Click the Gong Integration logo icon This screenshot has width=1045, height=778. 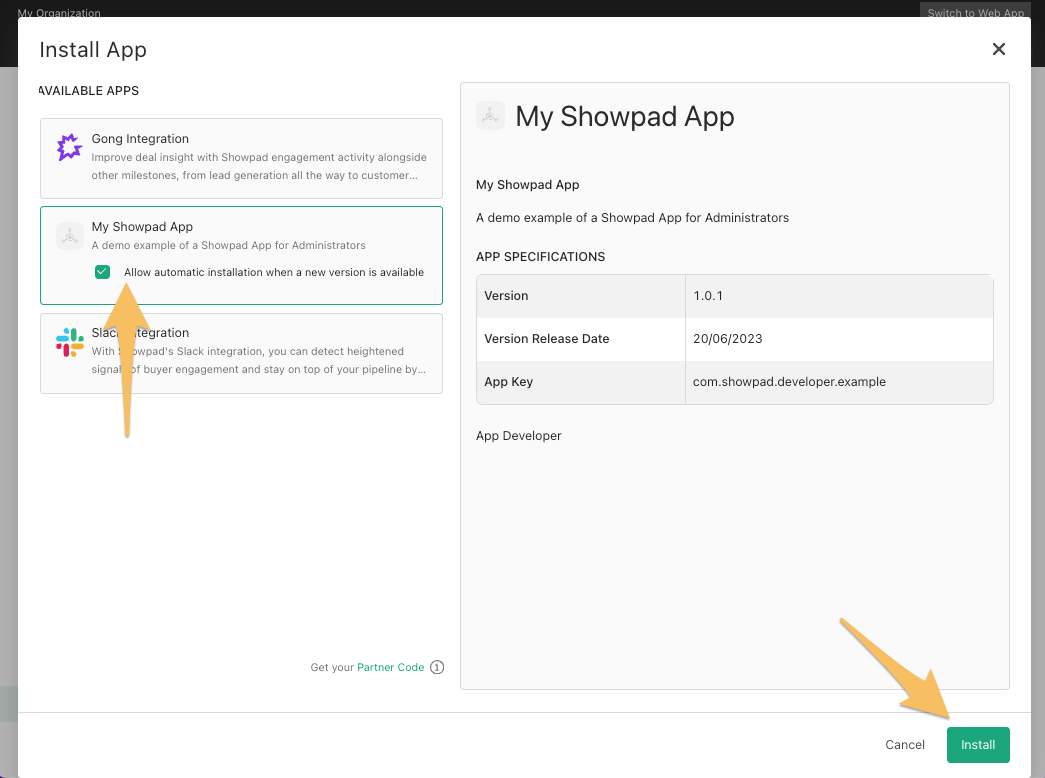pos(69,147)
